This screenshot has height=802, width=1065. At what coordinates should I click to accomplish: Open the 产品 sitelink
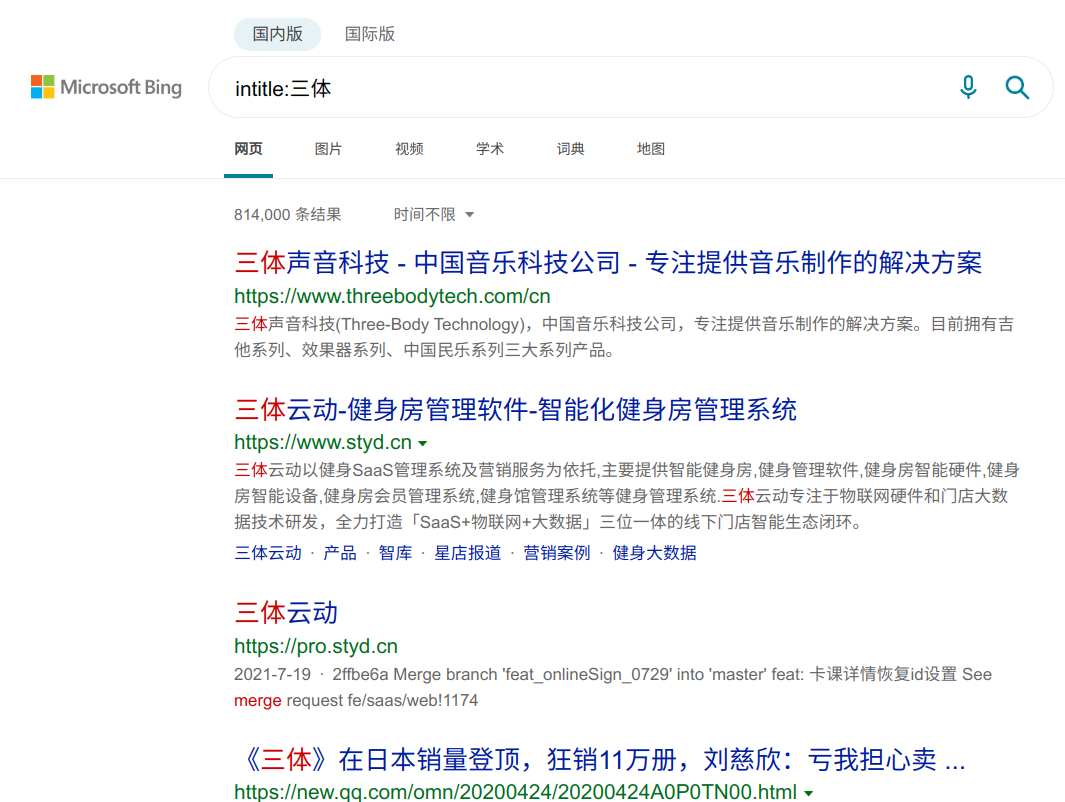pos(340,553)
